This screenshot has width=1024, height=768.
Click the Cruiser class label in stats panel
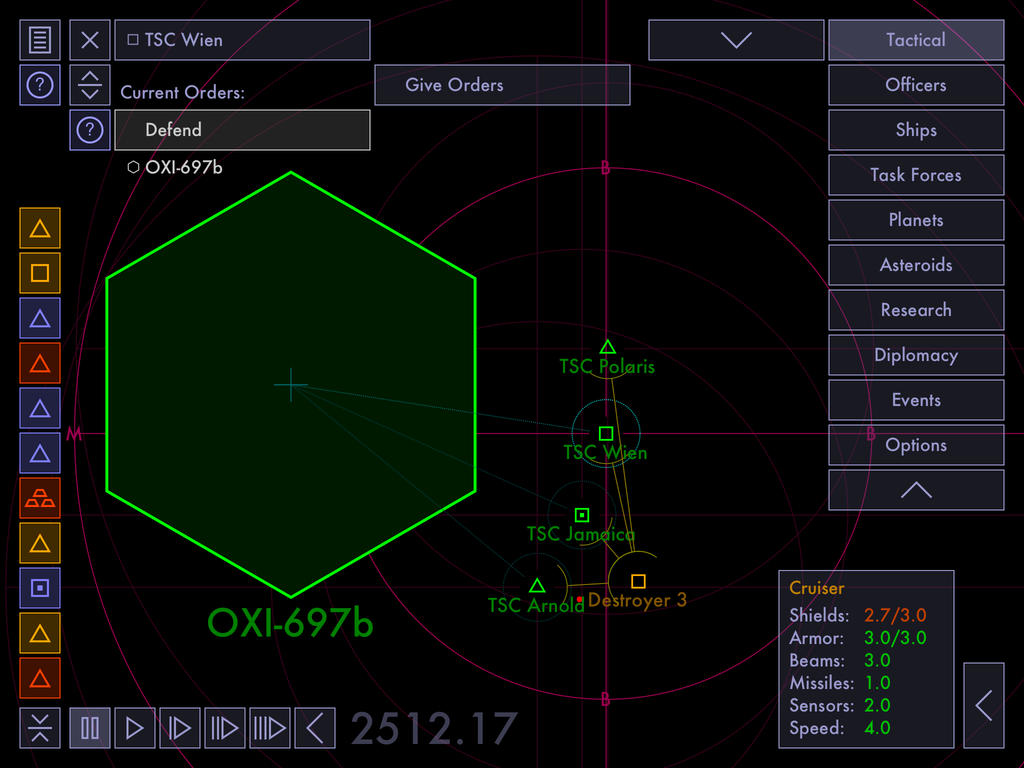816,588
